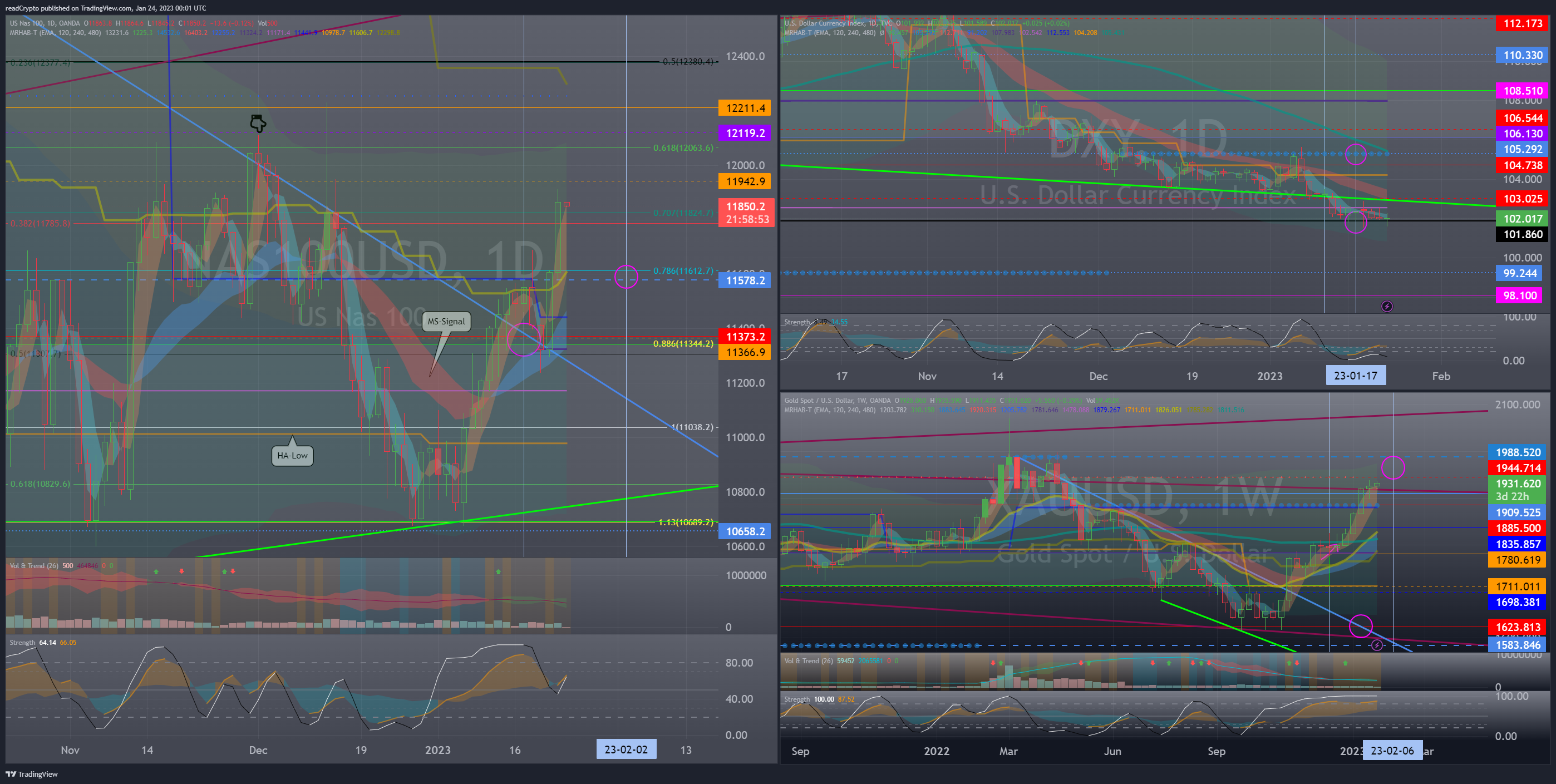Select the HA-Low callout label
Viewport: 1556px width, 784px height.
tap(292, 455)
